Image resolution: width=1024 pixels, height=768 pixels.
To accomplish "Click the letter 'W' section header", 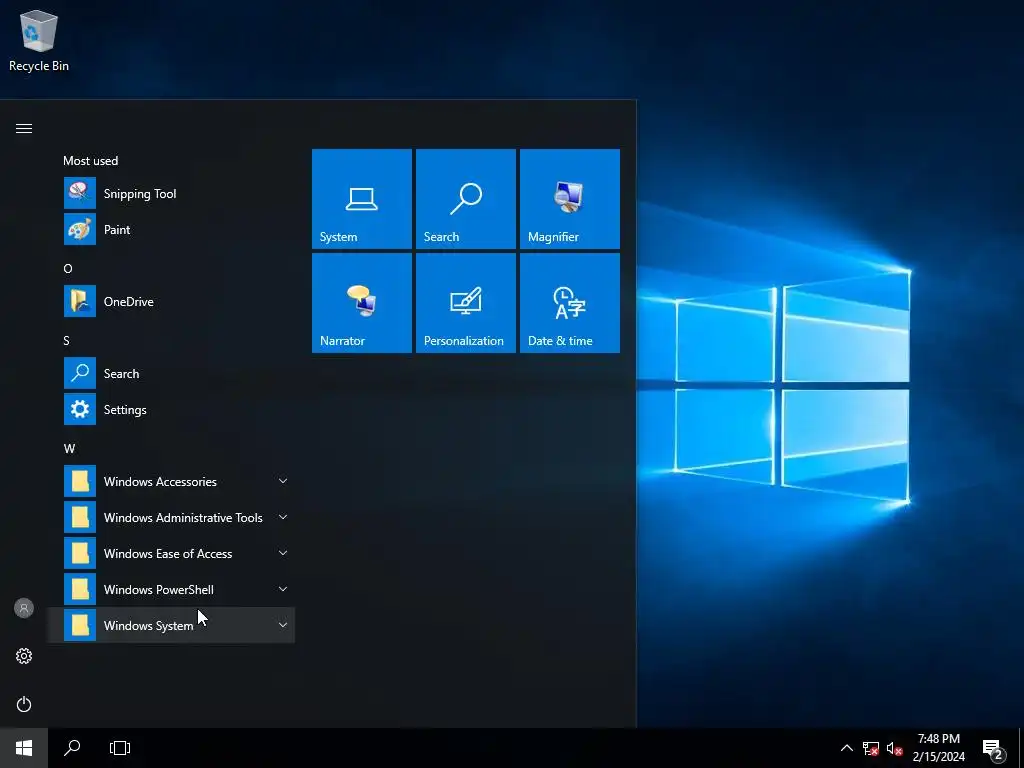I will click(69, 449).
